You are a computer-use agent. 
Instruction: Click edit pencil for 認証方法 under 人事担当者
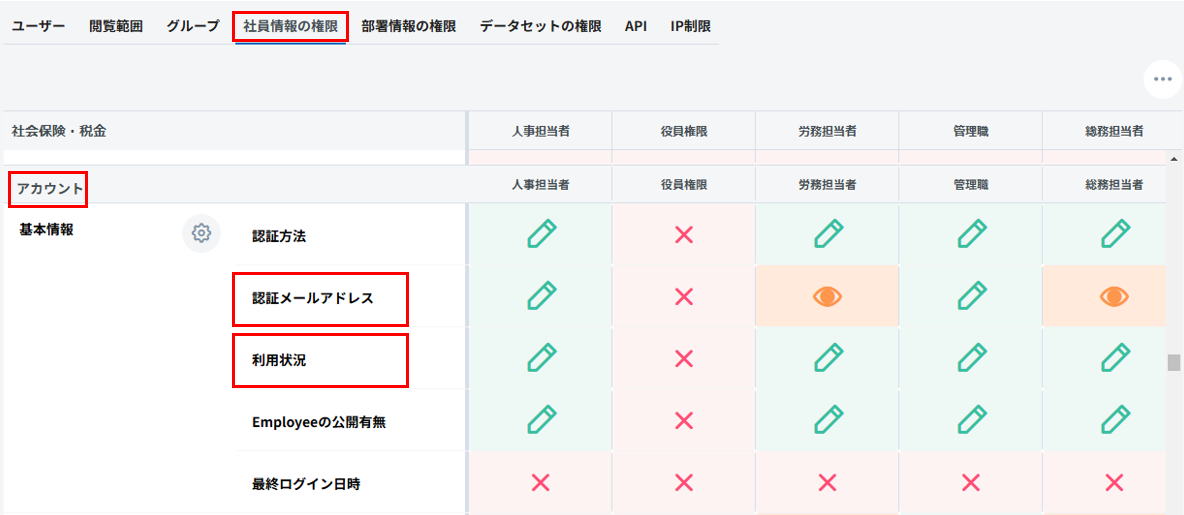click(541, 234)
